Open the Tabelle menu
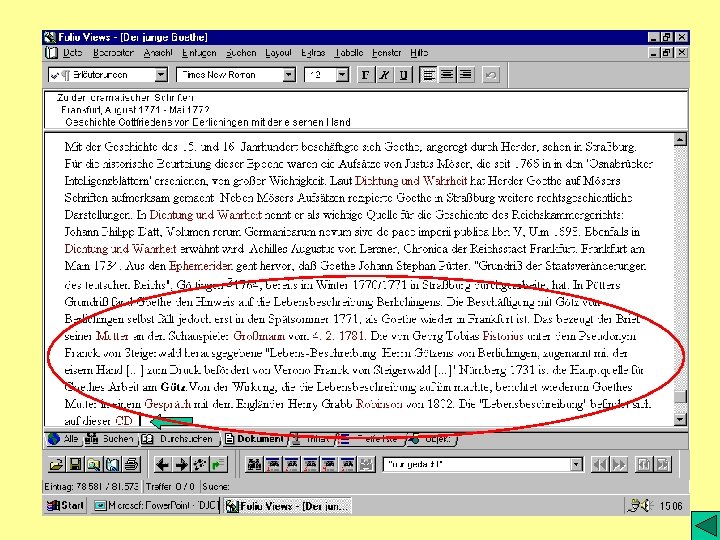The height and width of the screenshot is (540, 720). [x=349, y=53]
